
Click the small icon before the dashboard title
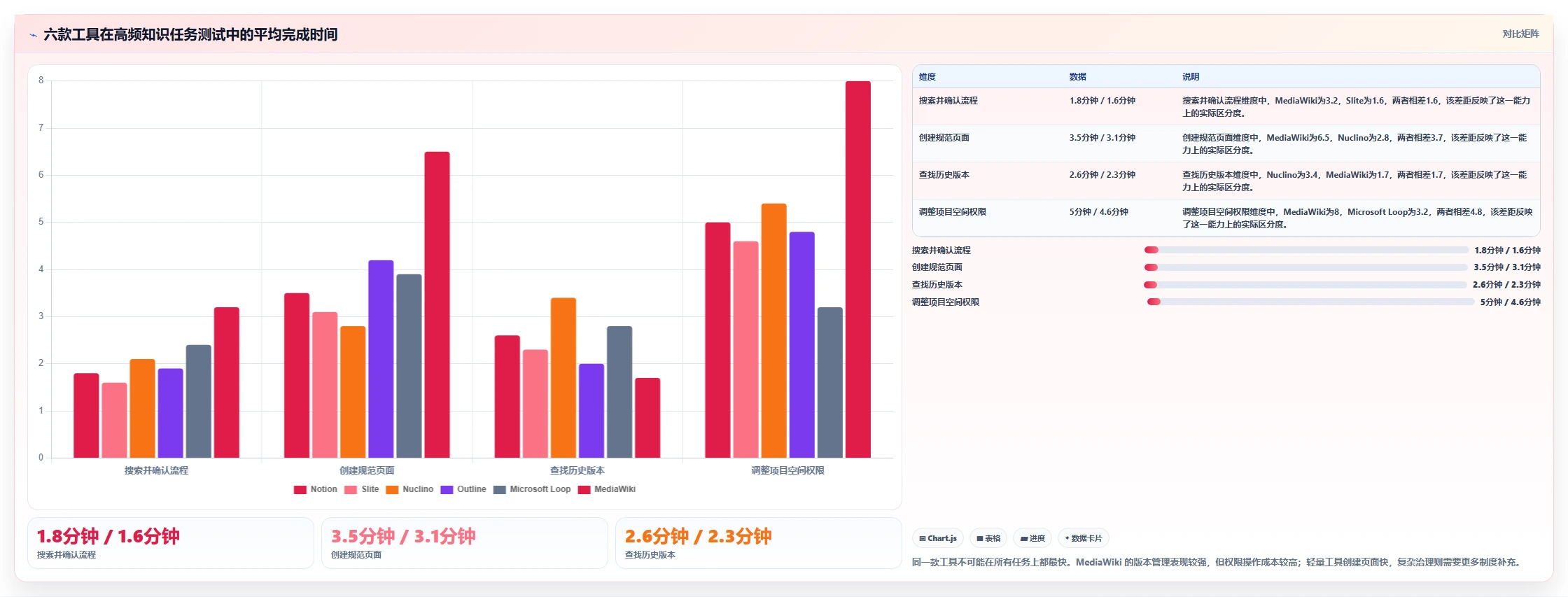[33, 35]
